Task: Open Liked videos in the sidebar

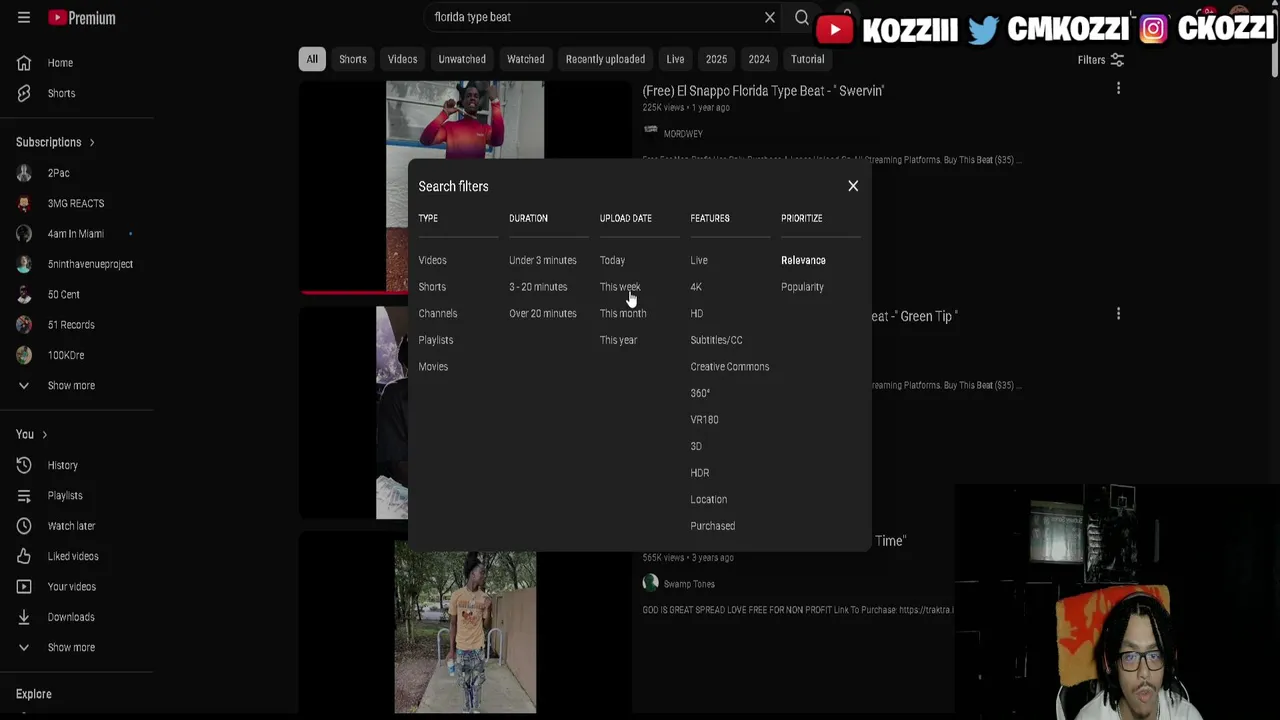Action: tap(73, 556)
